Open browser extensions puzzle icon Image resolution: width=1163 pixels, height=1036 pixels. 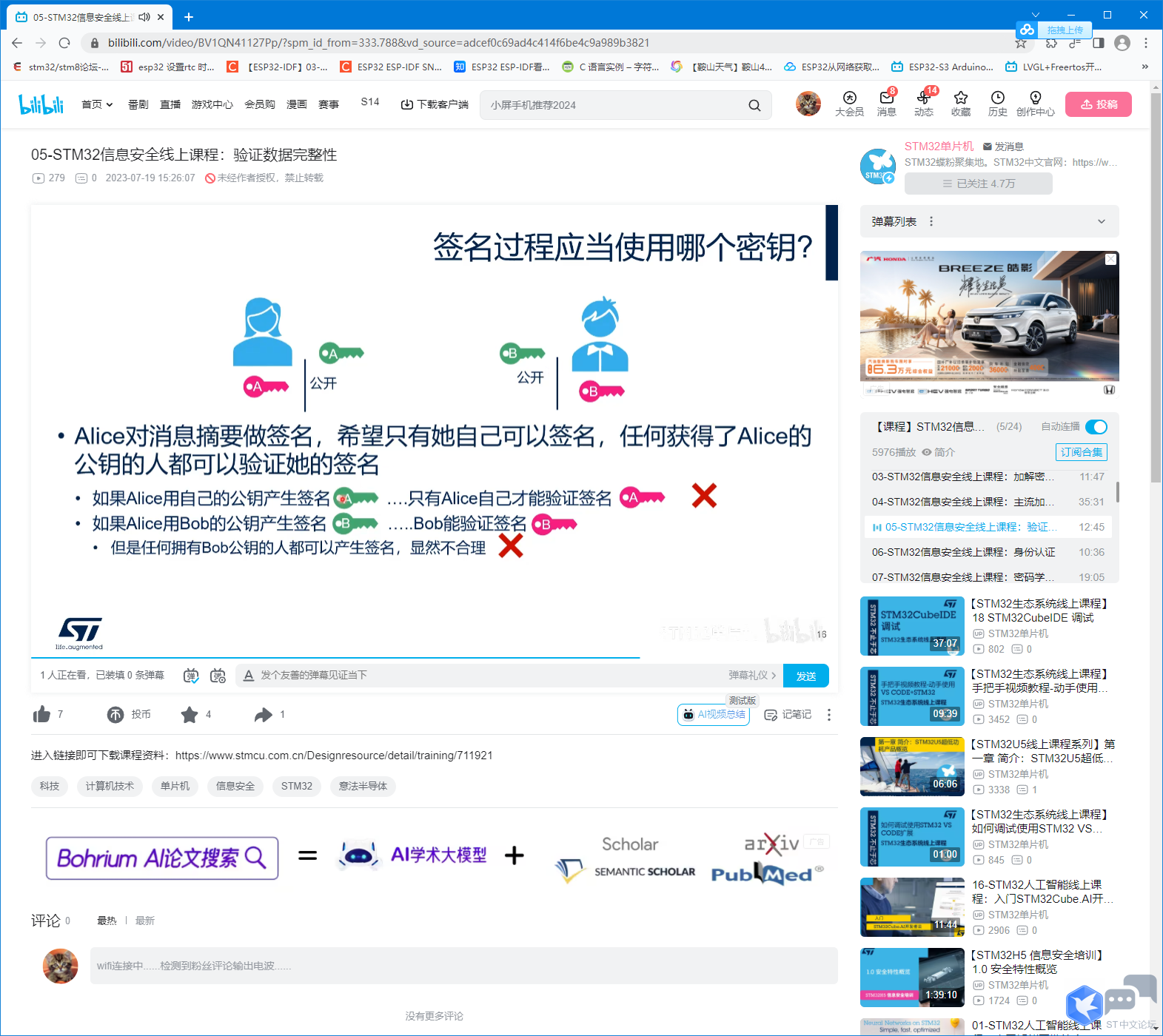point(1051,43)
